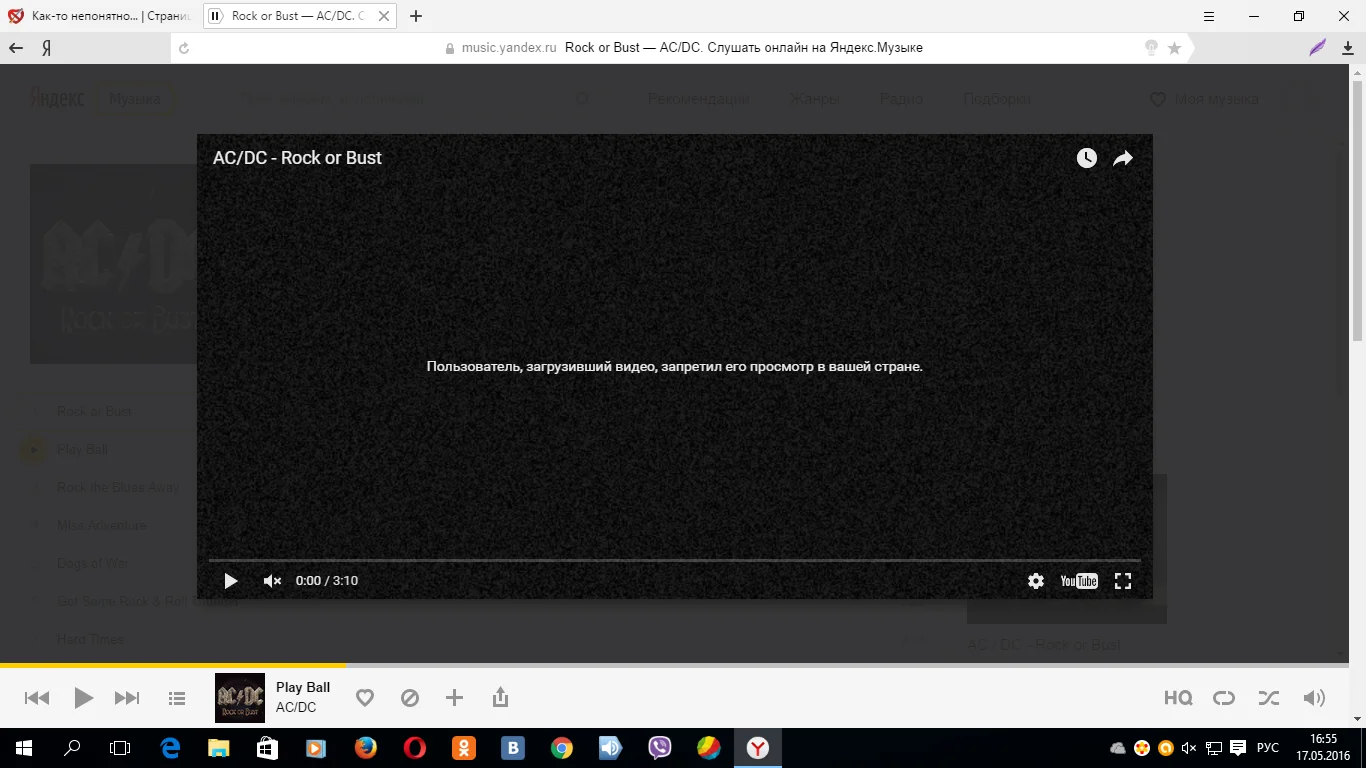Skip to previous track in music player

pyautogui.click(x=37, y=698)
